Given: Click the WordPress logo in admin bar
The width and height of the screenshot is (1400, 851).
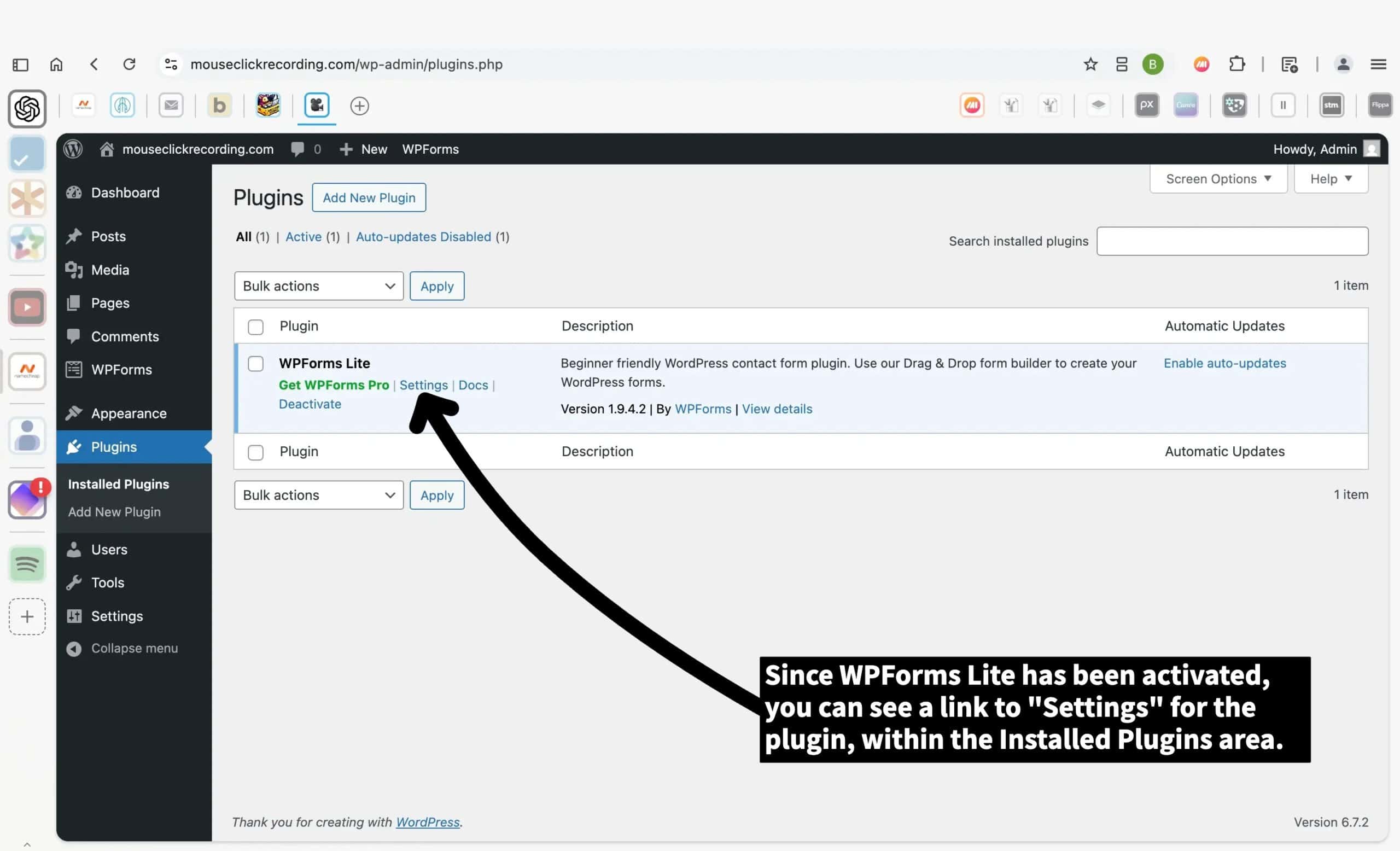Looking at the screenshot, I should [x=73, y=149].
